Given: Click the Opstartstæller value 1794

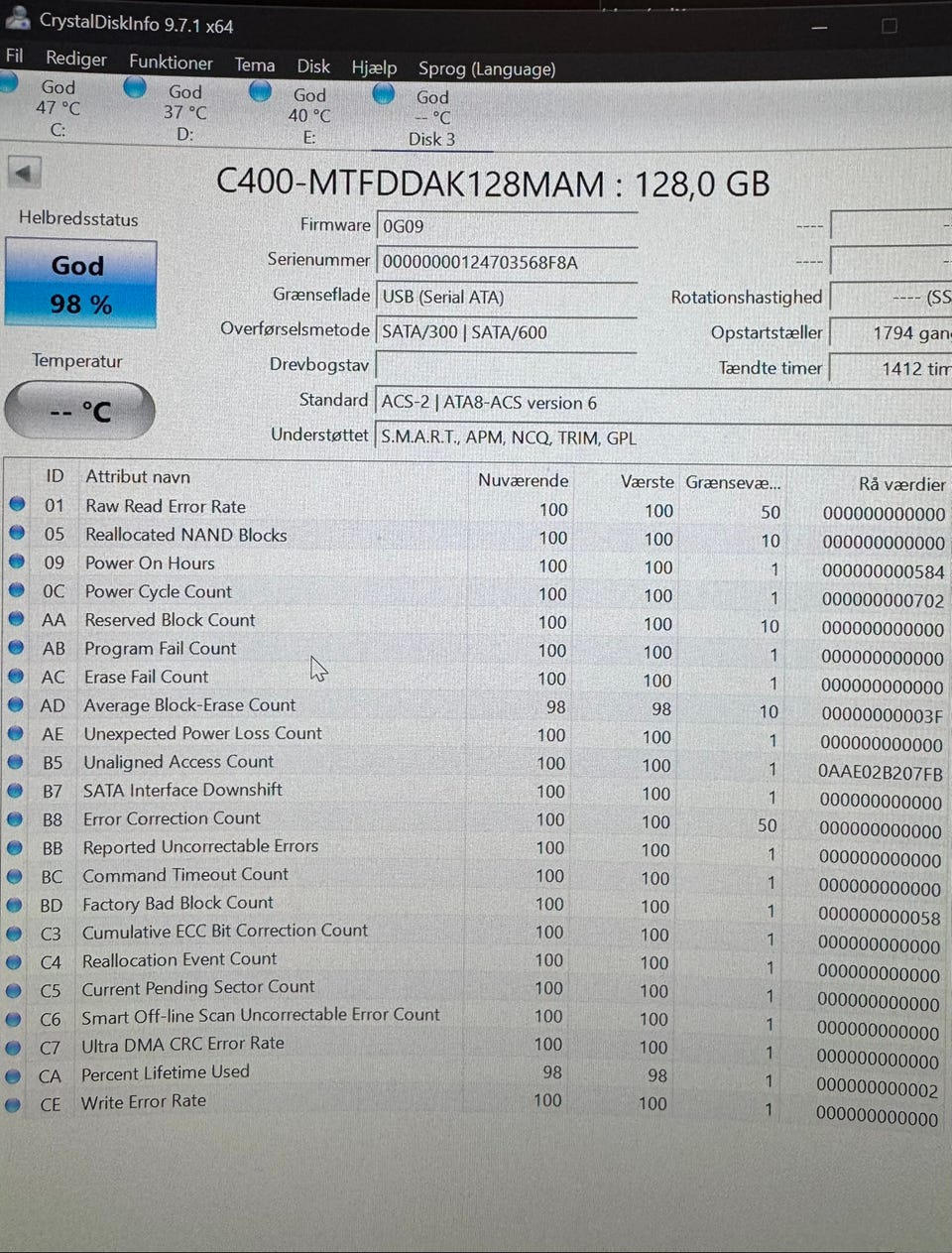Looking at the screenshot, I should coord(890,333).
